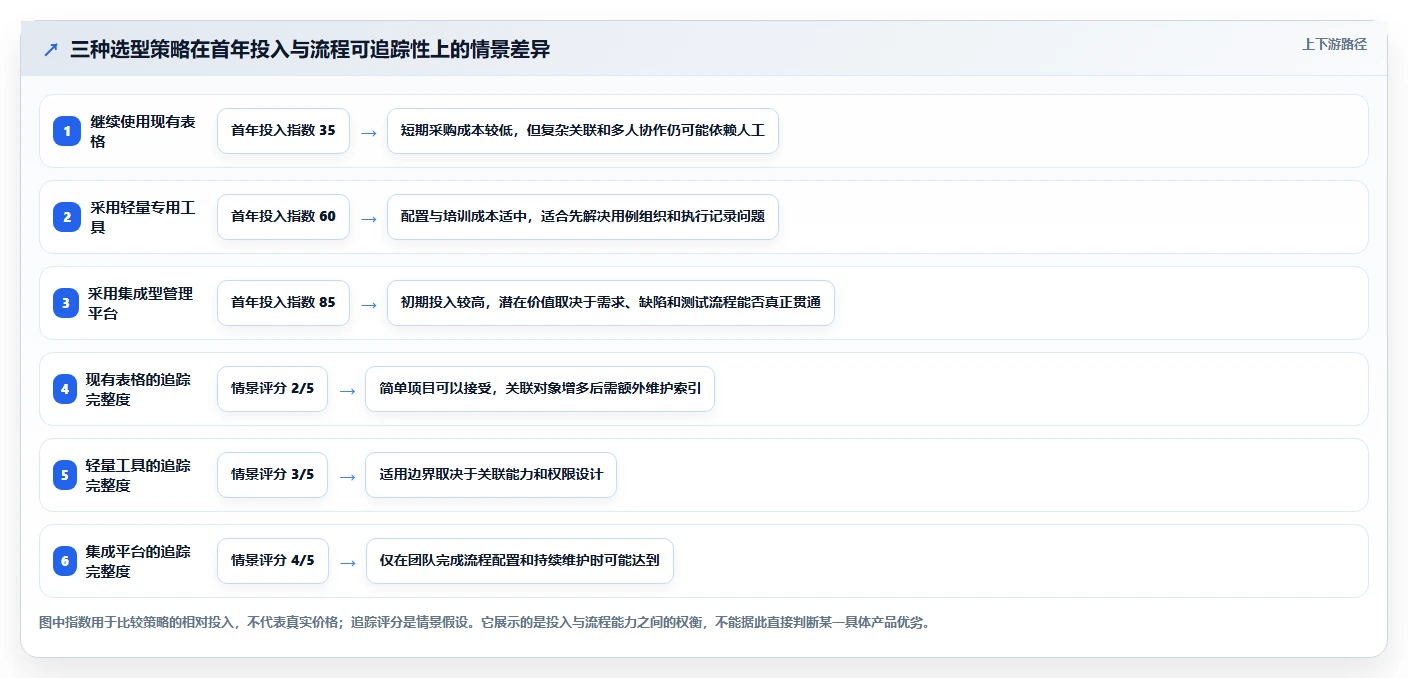Click the 首年投入指数 60 chip
1408x678 pixels.
pyautogui.click(x=283, y=217)
